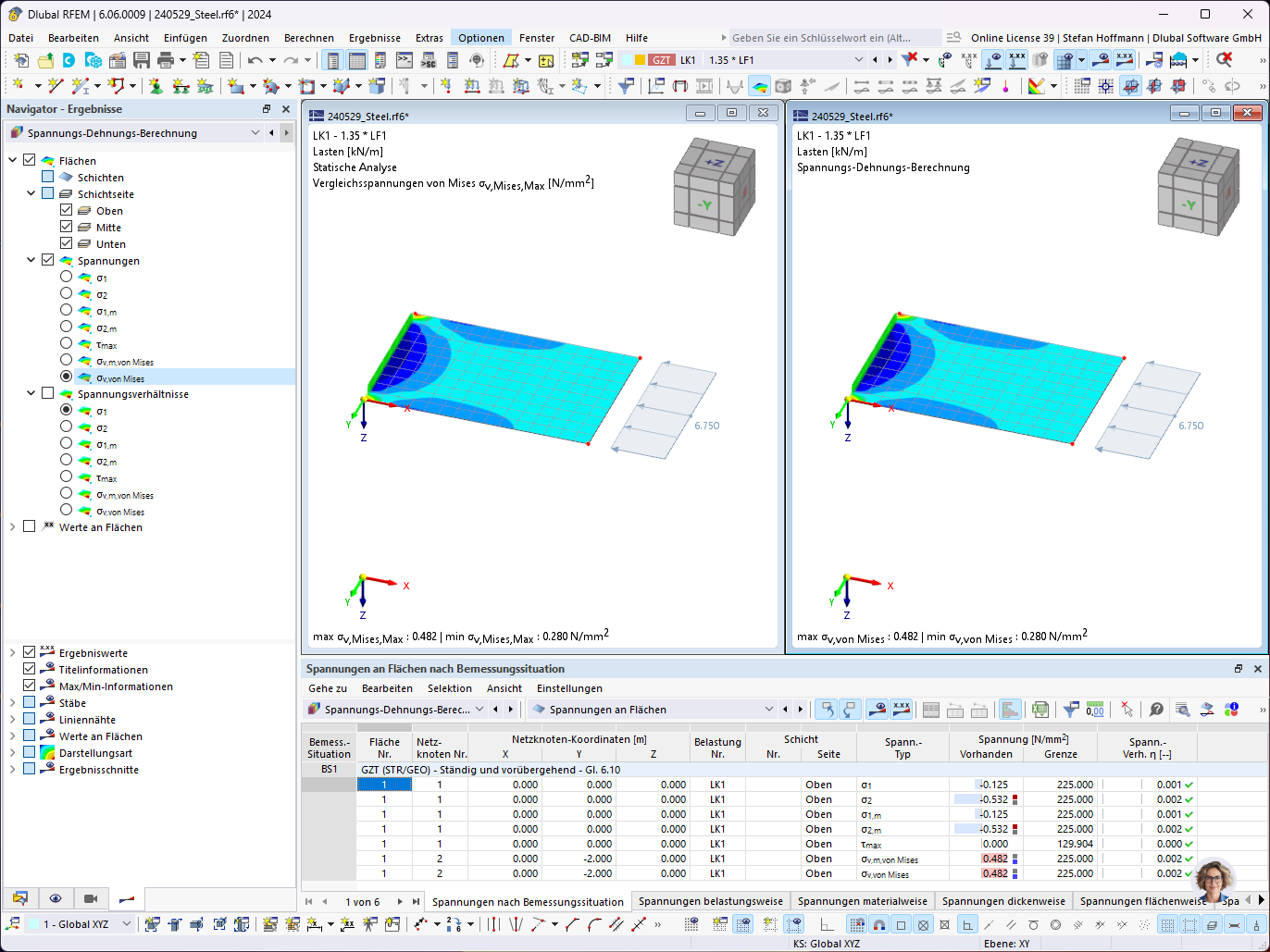Click the animation film icon in the results toolbar
This screenshot has width=1270, height=952.
(x=704, y=86)
